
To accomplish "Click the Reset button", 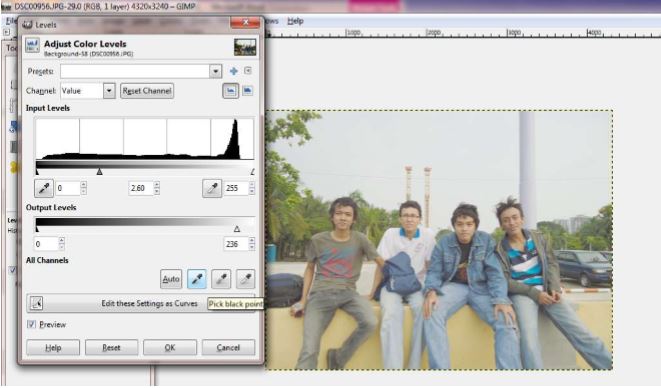I will point(111,348).
